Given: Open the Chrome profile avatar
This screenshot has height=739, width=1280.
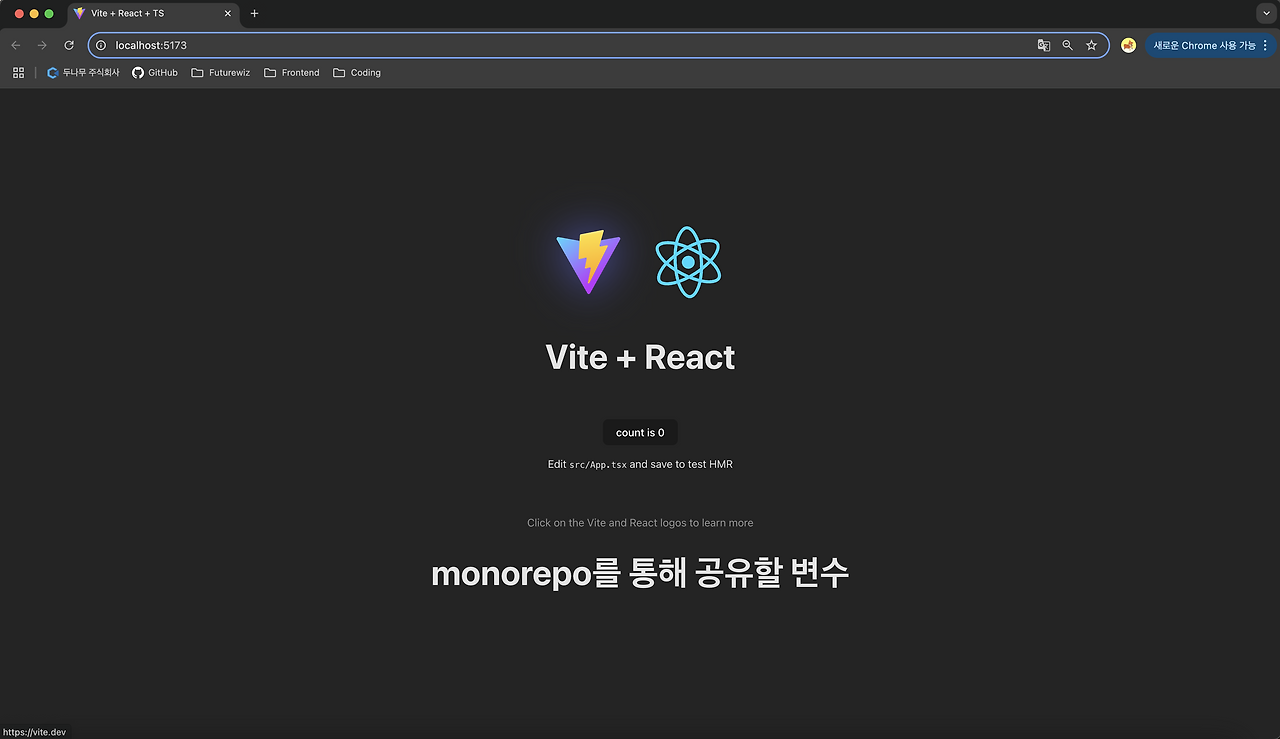Looking at the screenshot, I should (x=1128, y=45).
